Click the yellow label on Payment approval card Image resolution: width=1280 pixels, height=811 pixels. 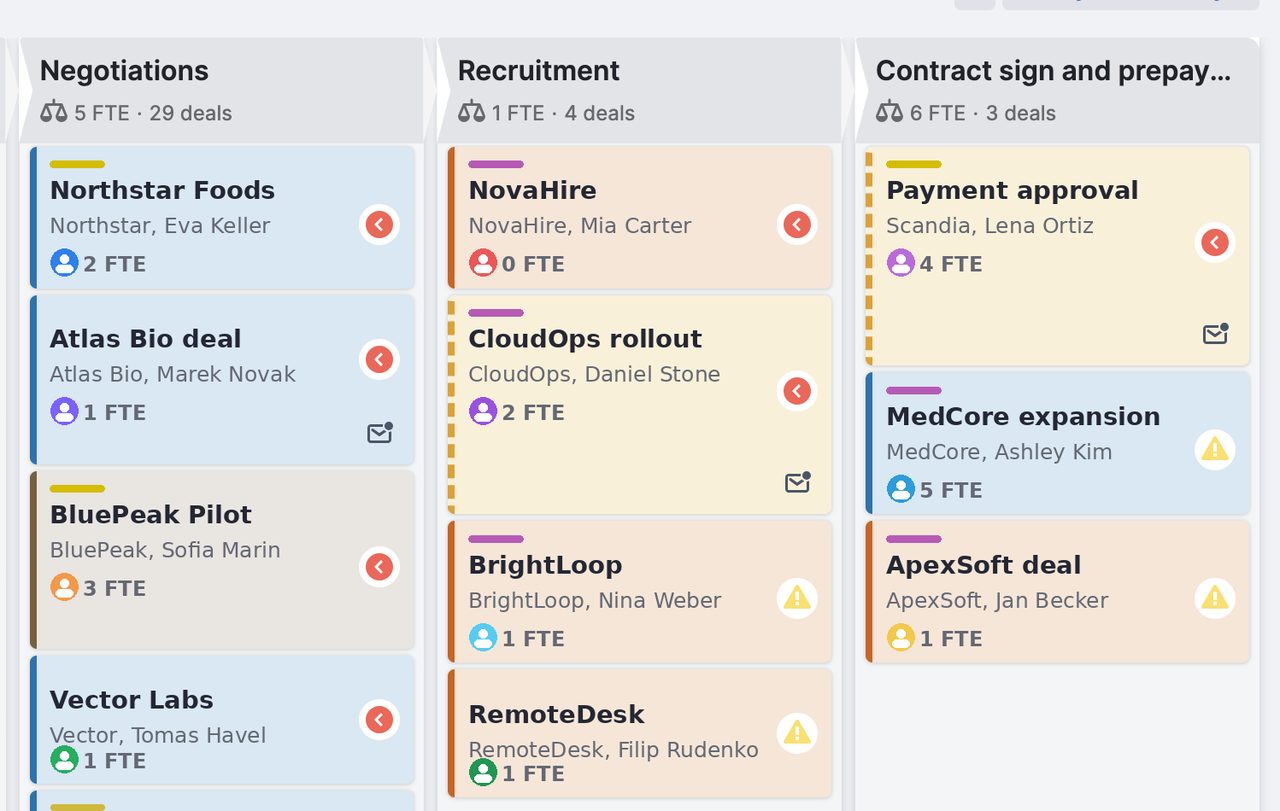[914, 164]
